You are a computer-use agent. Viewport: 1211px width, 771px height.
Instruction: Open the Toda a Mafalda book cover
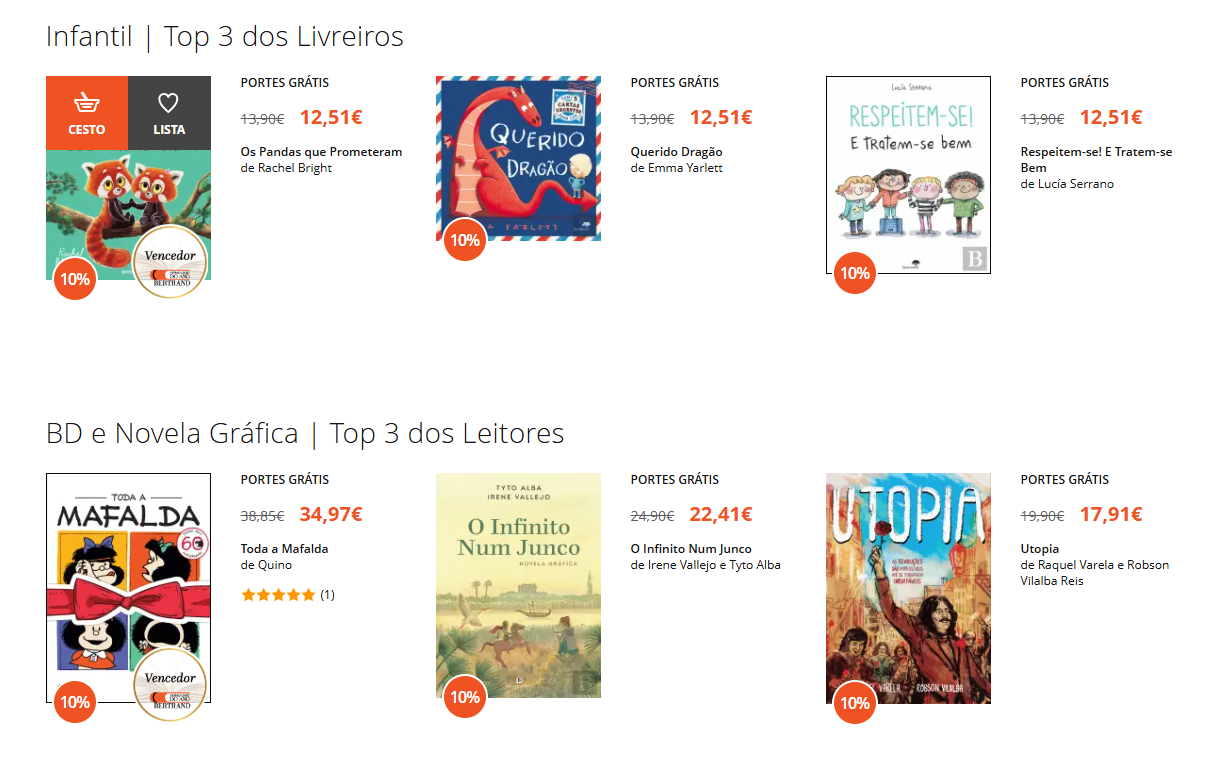click(x=128, y=588)
